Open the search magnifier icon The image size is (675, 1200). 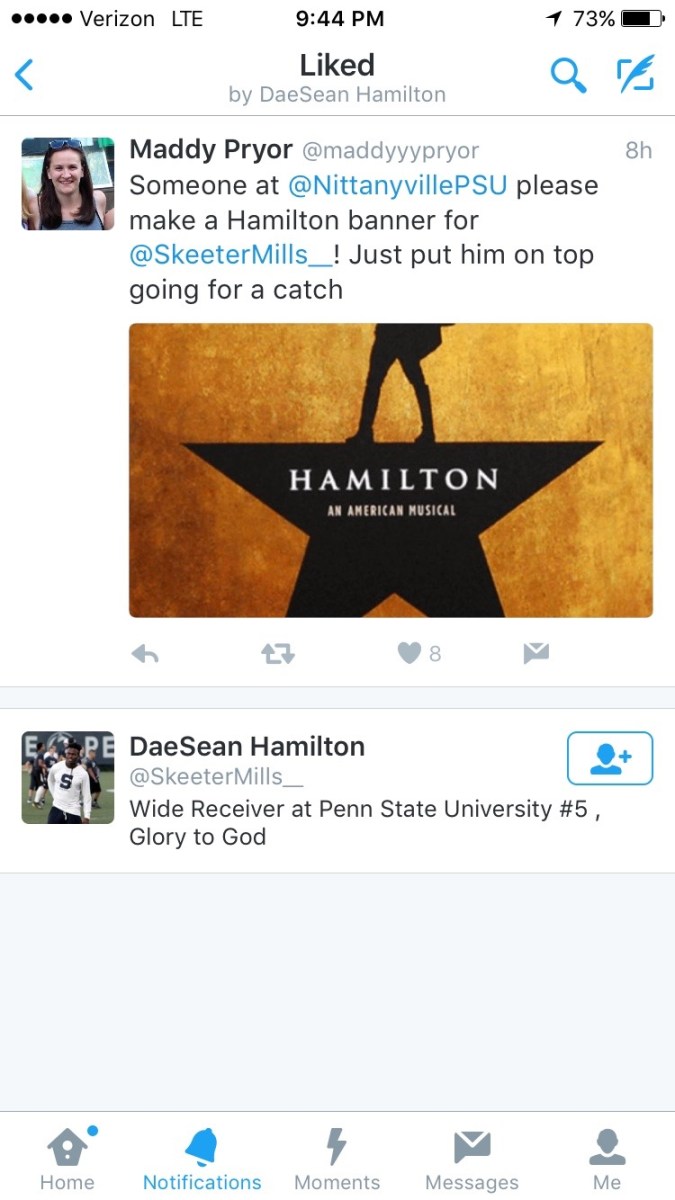(x=568, y=75)
